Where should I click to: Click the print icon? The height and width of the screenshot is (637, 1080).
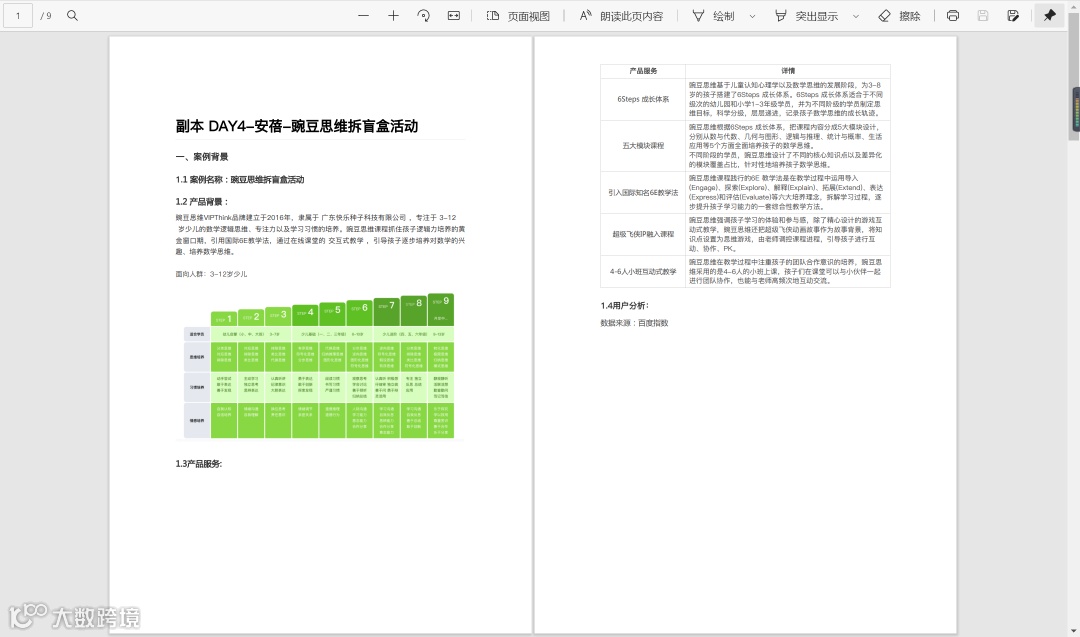click(x=953, y=15)
